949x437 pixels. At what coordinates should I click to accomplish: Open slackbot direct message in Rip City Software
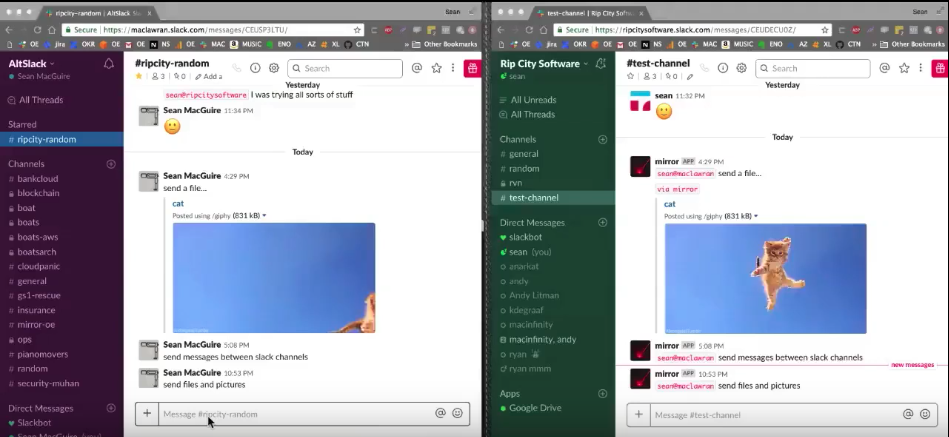click(525, 237)
